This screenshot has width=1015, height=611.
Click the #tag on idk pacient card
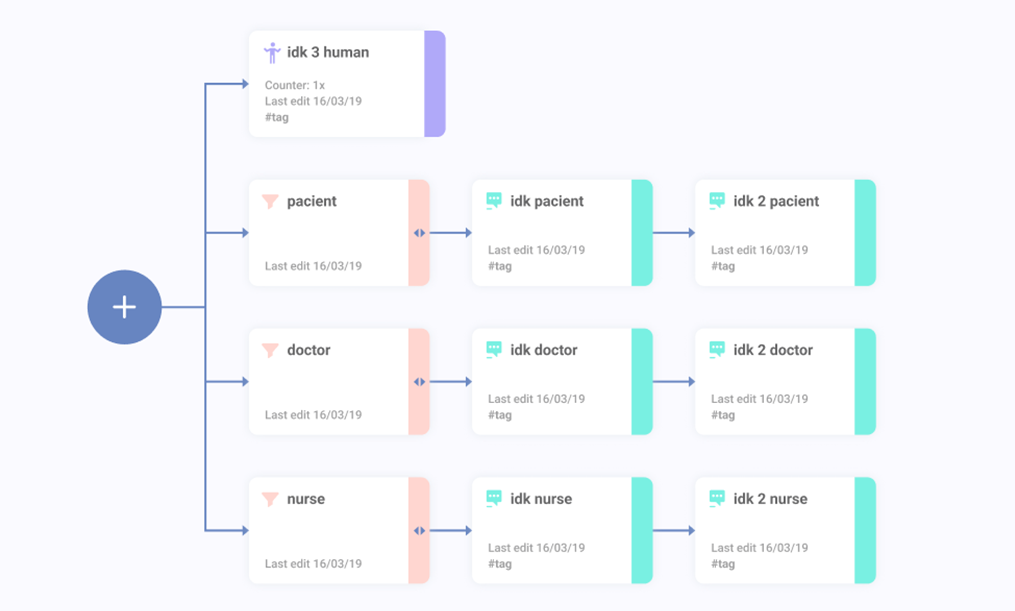500,266
